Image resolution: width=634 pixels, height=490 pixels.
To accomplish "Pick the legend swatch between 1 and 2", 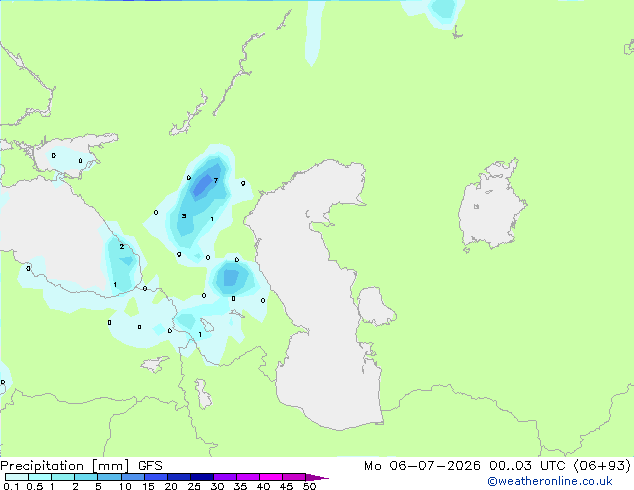I will [x=63, y=477].
